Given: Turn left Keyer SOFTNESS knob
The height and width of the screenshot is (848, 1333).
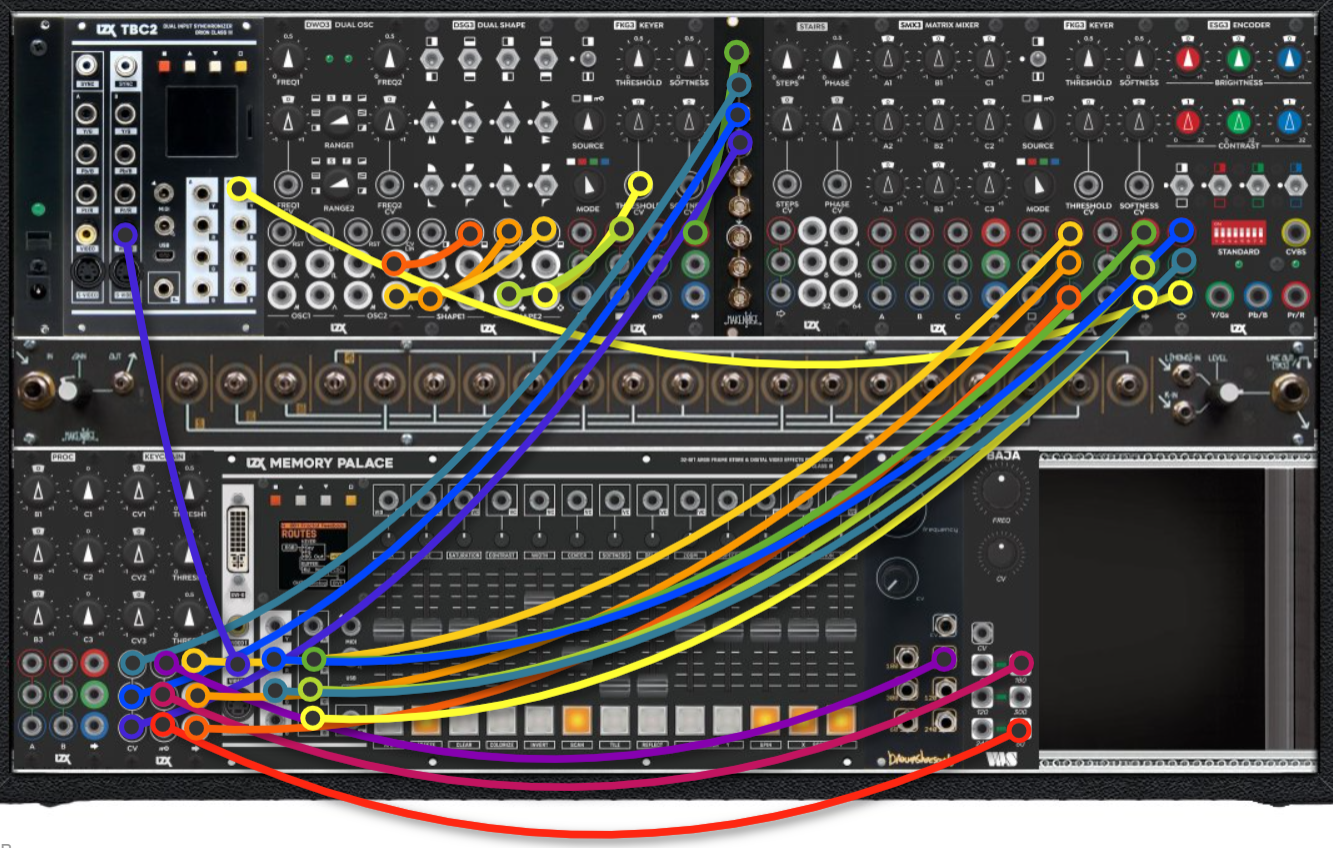Looking at the screenshot, I should click(x=687, y=60).
